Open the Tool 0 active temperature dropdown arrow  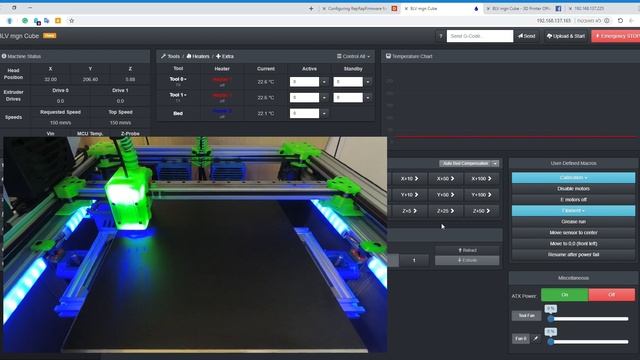tap(324, 82)
